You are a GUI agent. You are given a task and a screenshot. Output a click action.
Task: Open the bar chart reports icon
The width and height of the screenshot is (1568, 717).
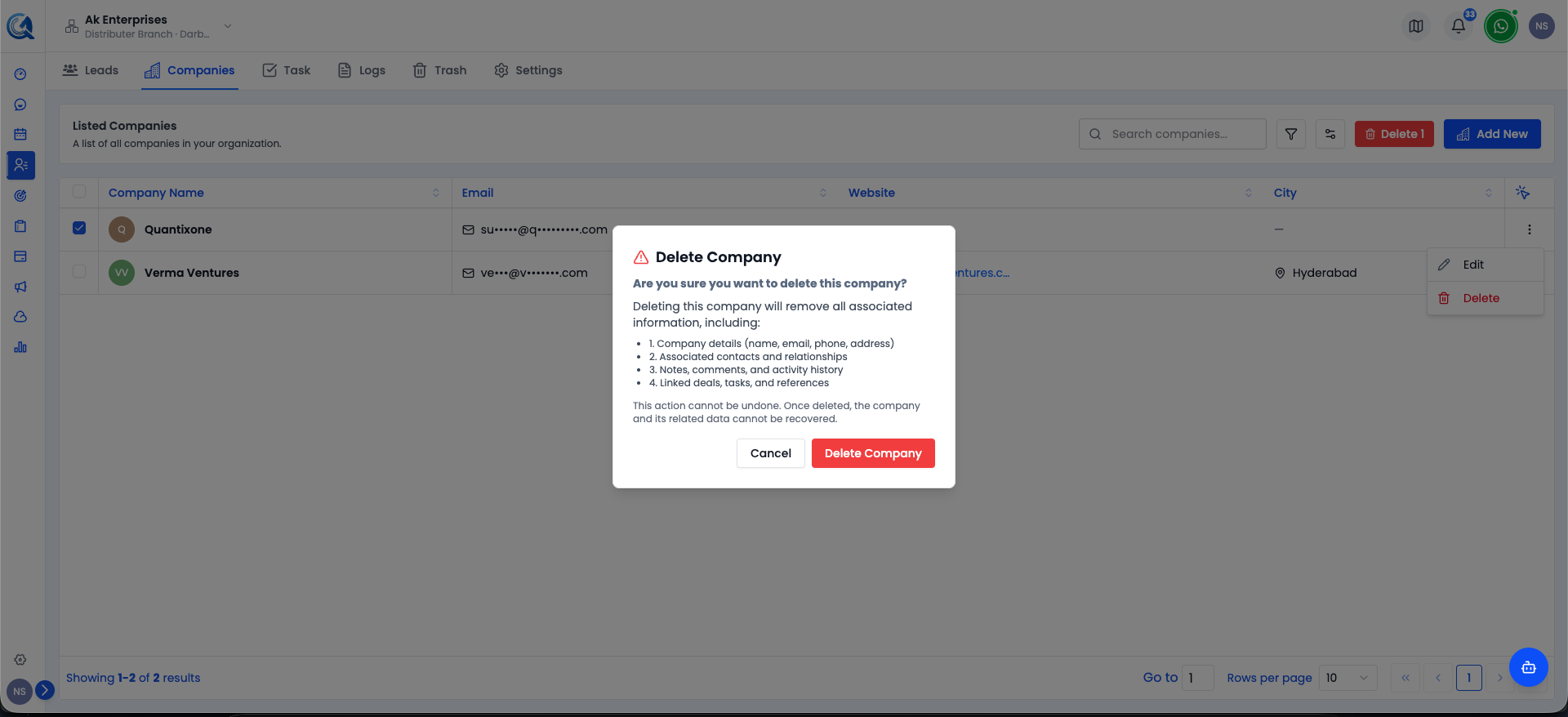click(20, 347)
